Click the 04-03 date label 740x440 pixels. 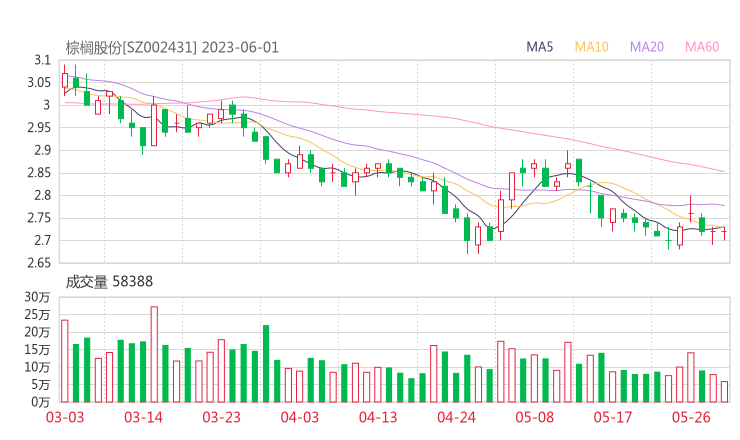pyautogui.click(x=300, y=417)
